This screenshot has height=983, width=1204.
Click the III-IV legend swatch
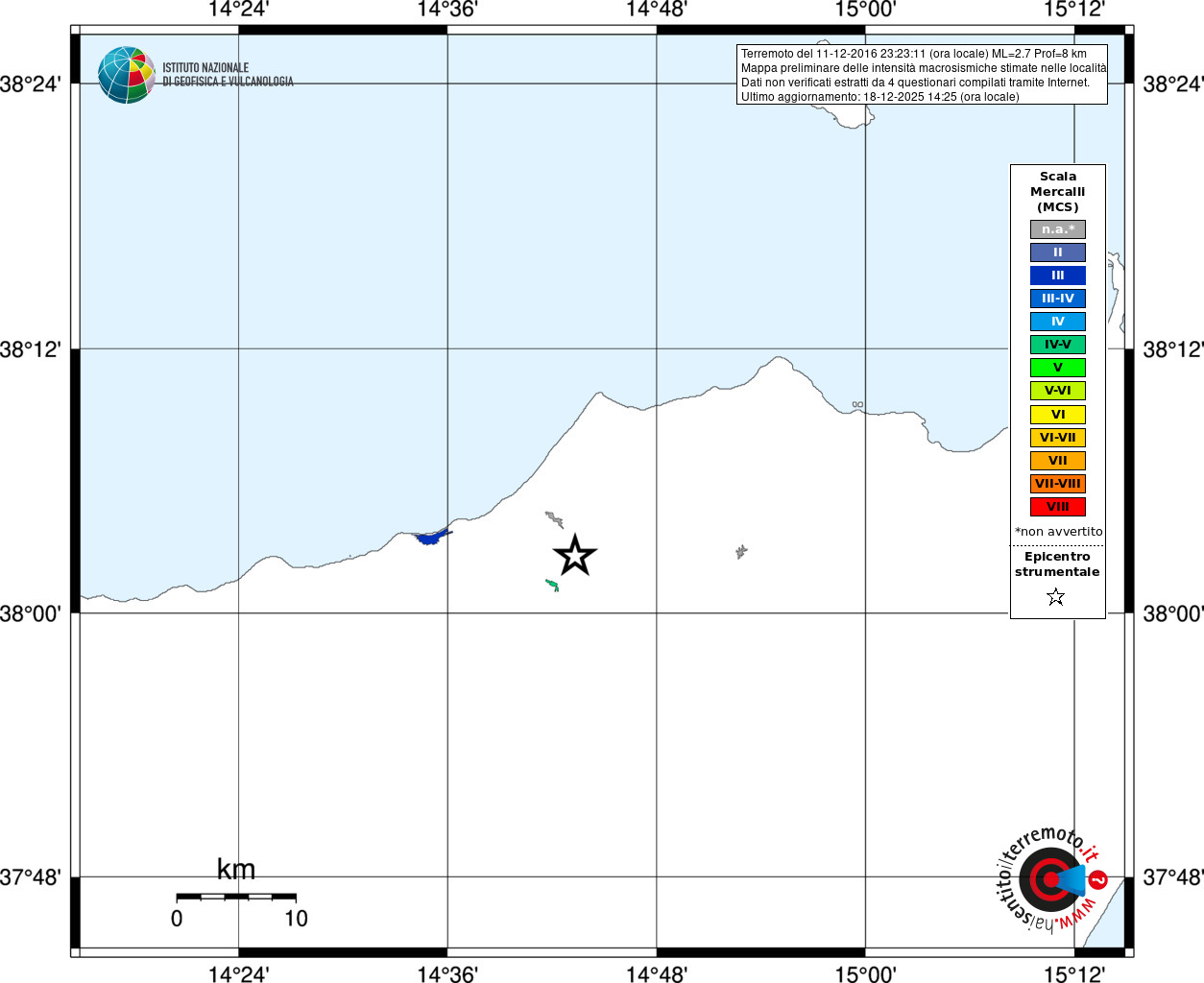1058,299
